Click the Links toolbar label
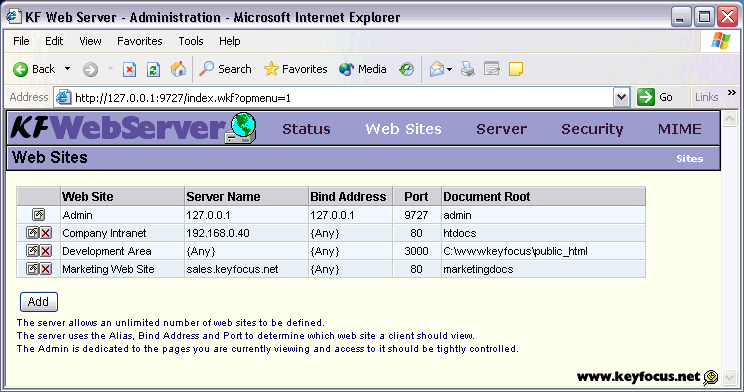 pyautogui.click(x=707, y=97)
